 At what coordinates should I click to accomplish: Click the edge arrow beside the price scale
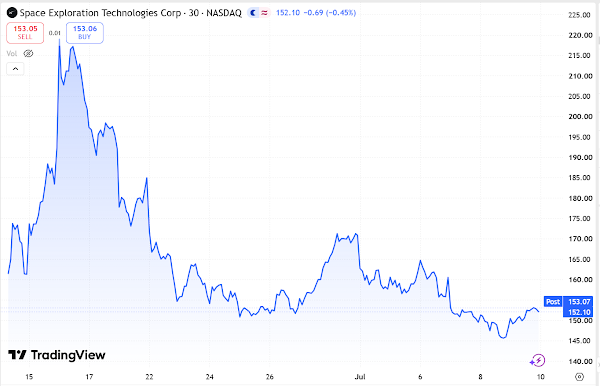(598, 365)
